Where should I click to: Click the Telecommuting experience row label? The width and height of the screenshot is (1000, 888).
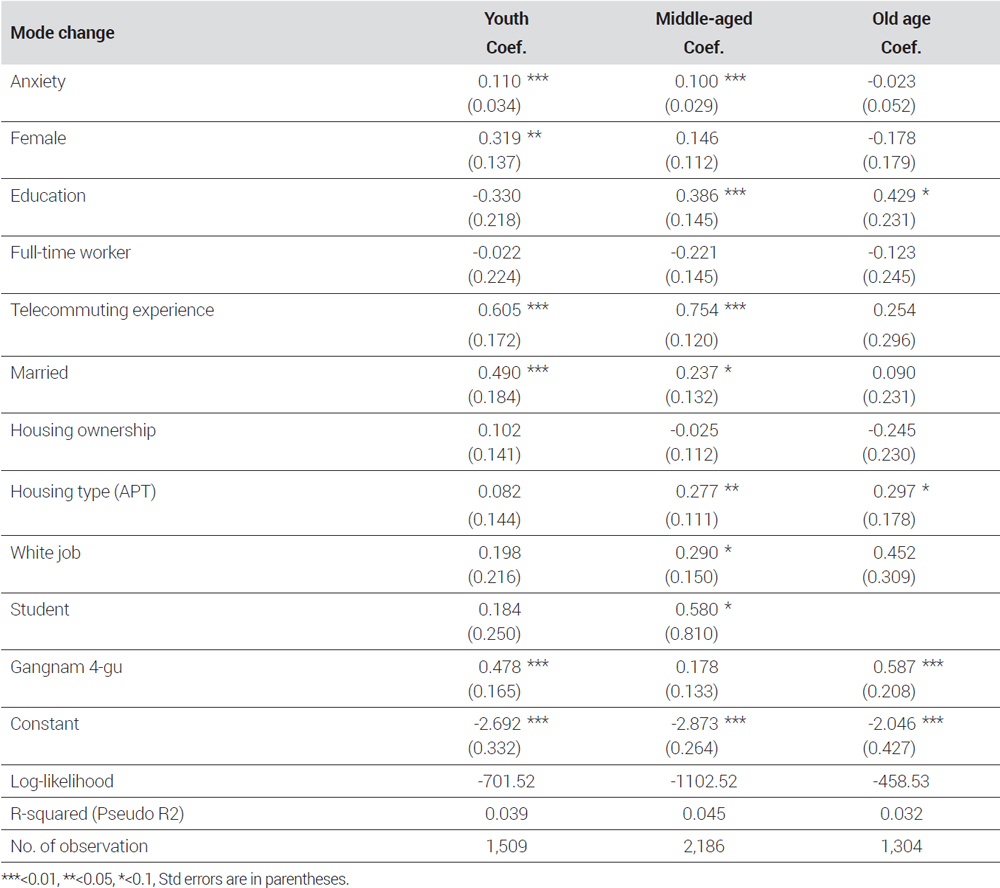tap(112, 310)
